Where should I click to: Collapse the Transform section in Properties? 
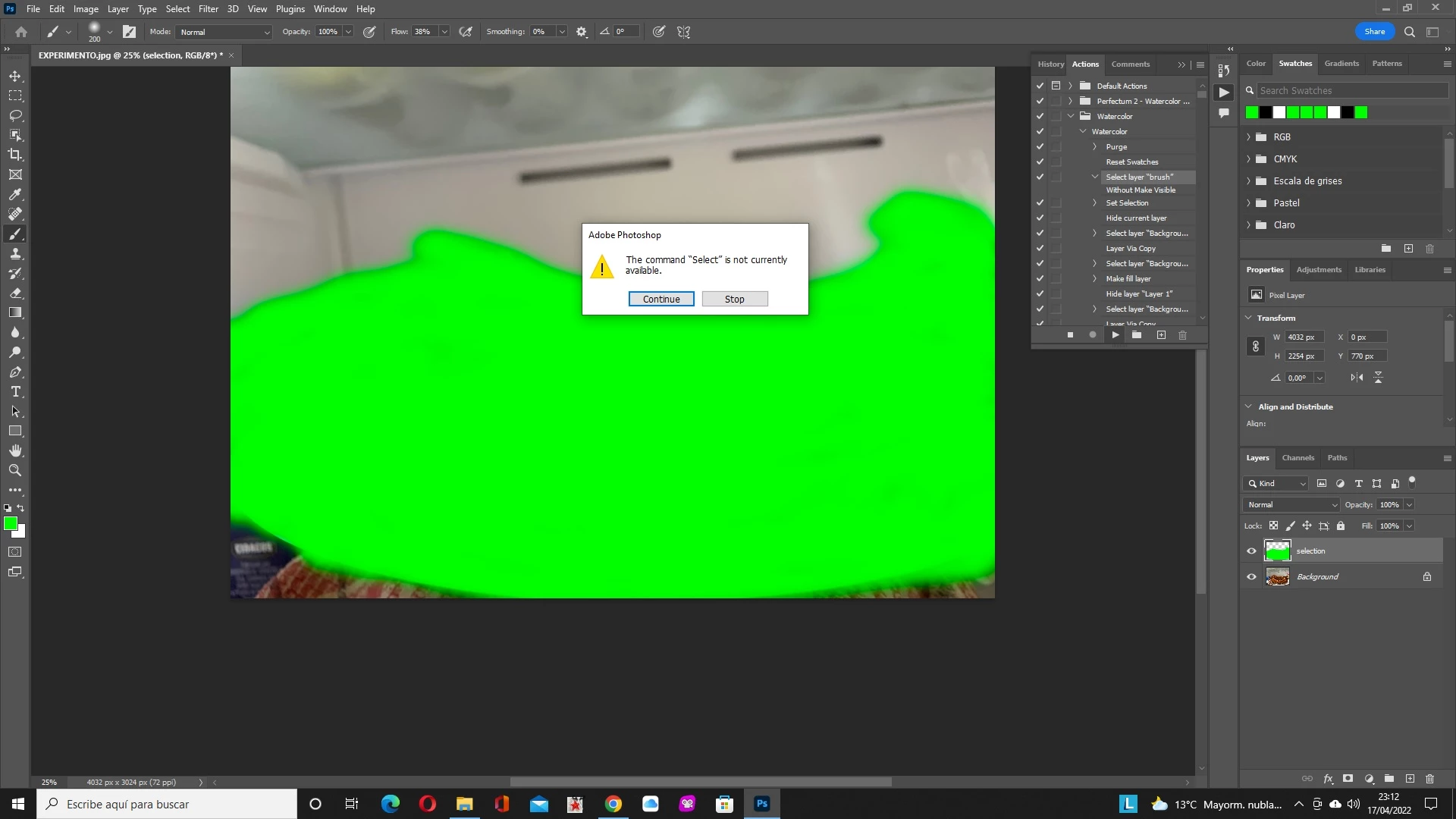click(1248, 318)
